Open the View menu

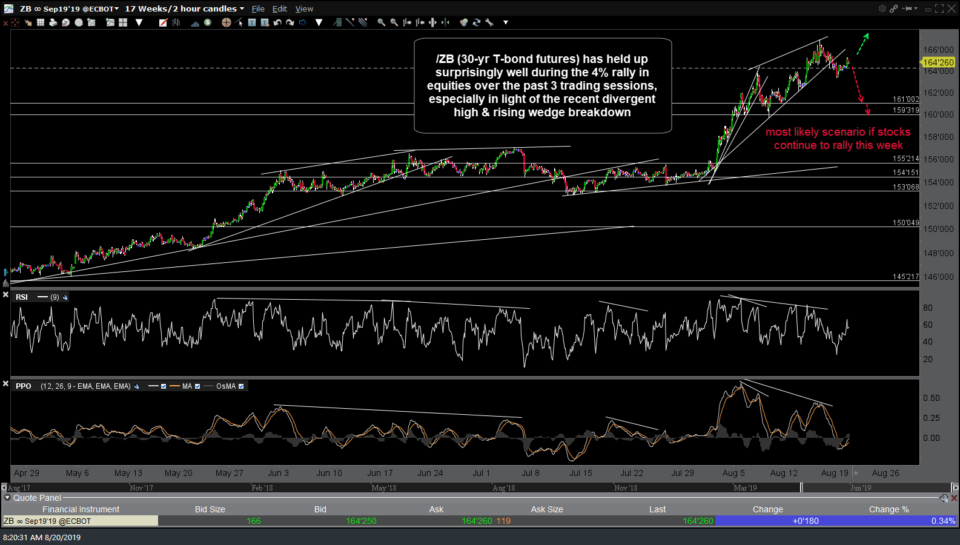click(304, 9)
